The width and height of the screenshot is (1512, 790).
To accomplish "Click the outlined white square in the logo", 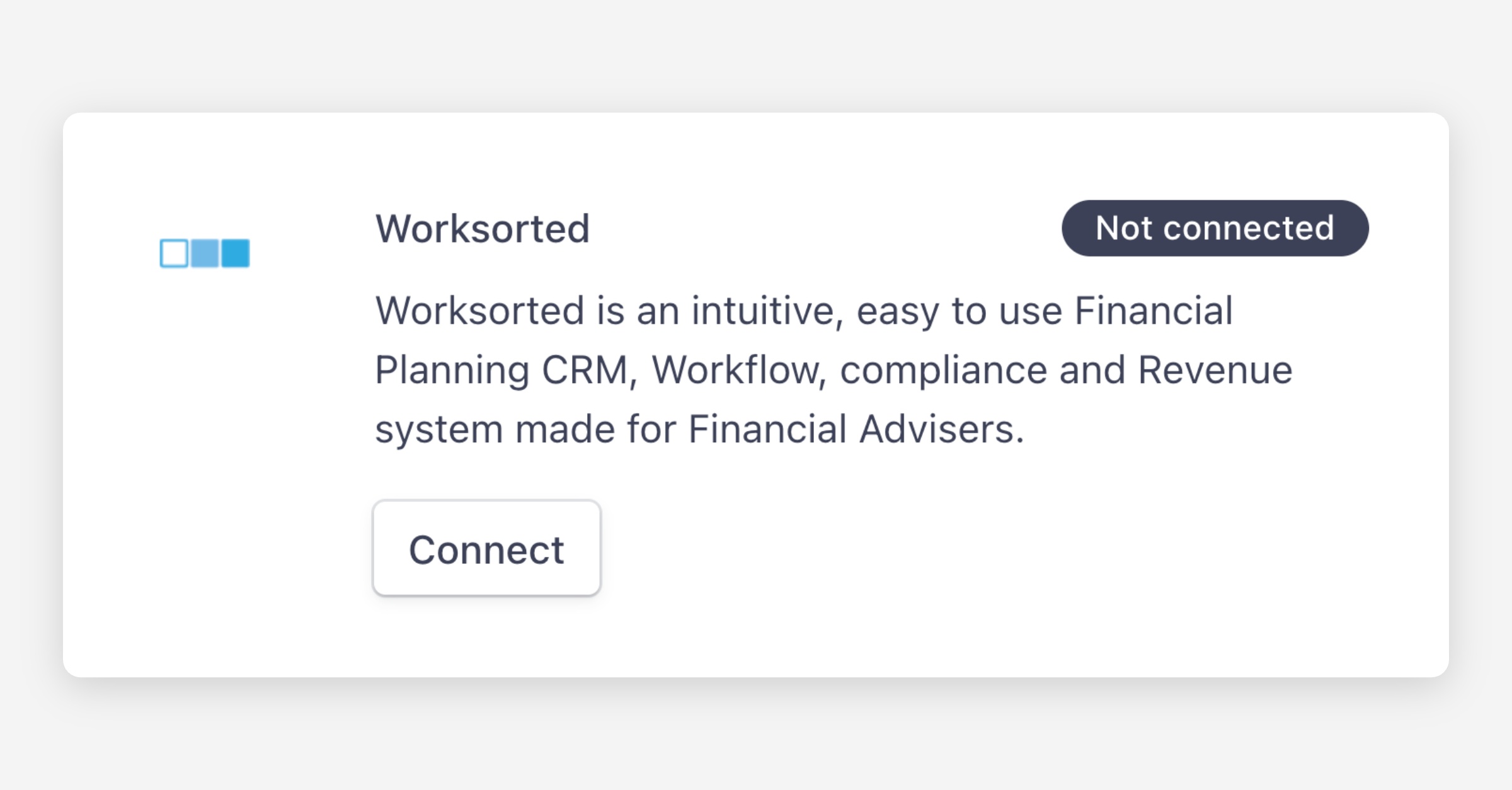I will [x=174, y=253].
